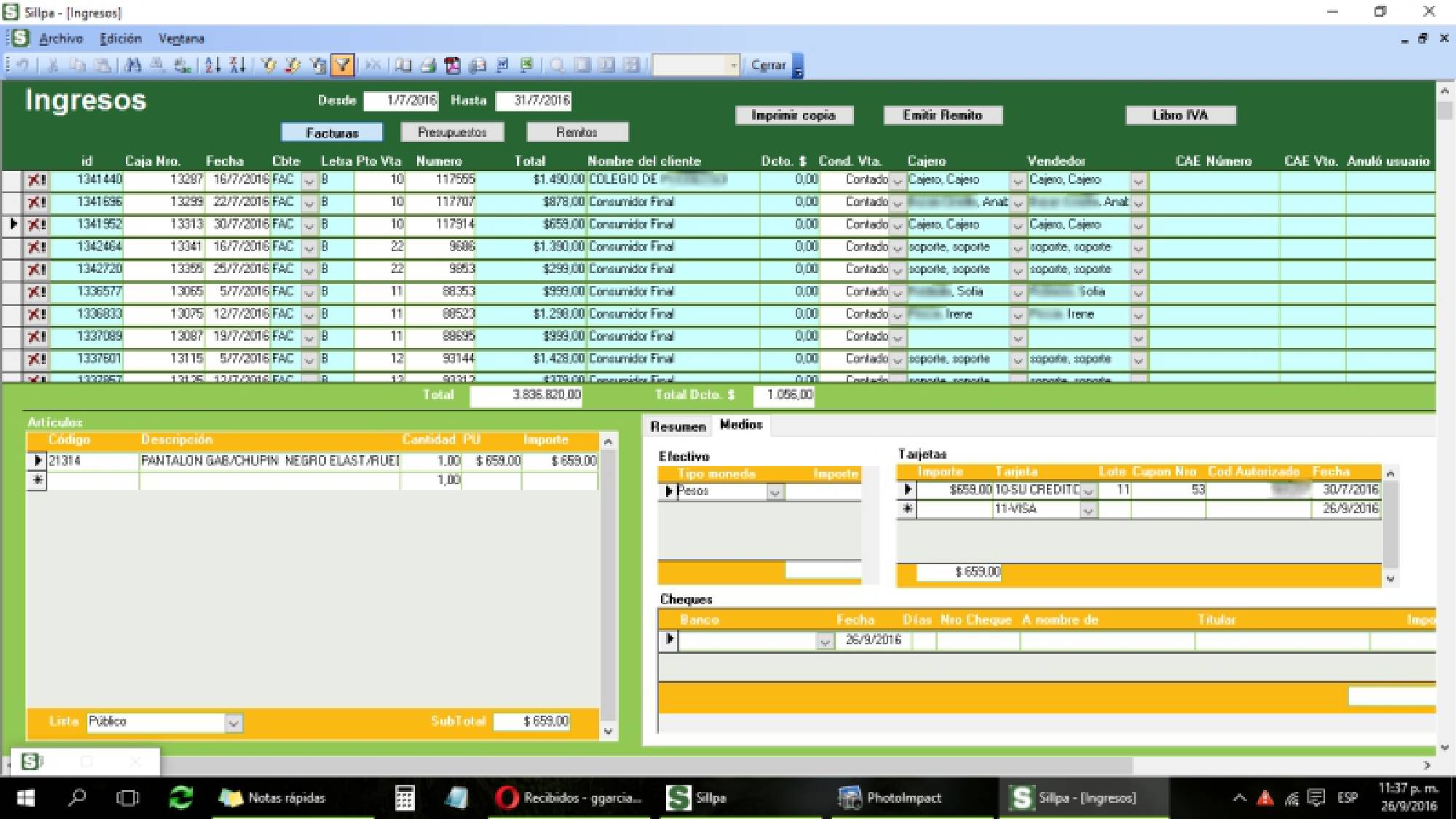This screenshot has height=819, width=1456.
Task: Open Opera Recibidos window in taskbar
Action: 568,798
